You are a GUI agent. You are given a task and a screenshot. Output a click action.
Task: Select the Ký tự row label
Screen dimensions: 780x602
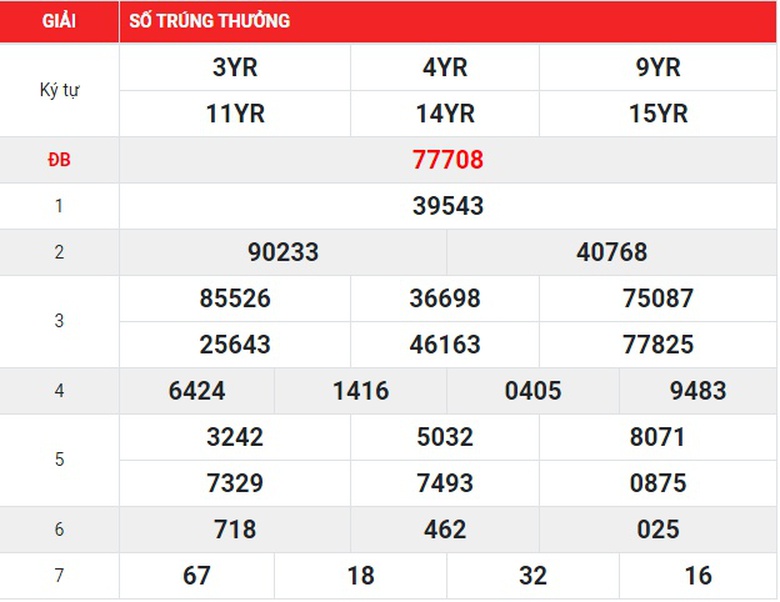(x=59, y=90)
